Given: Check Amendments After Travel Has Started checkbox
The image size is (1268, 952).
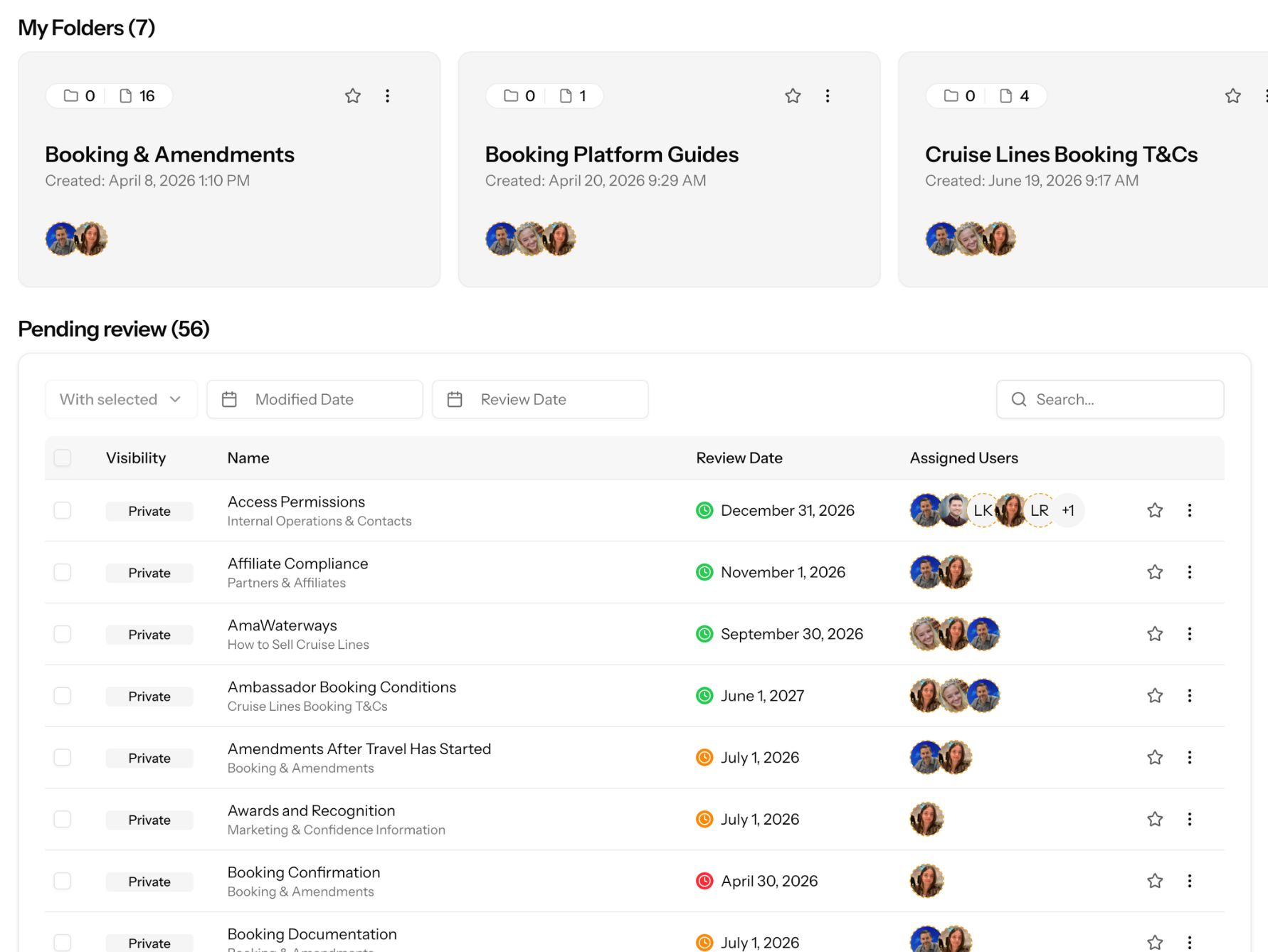Looking at the screenshot, I should (x=63, y=757).
